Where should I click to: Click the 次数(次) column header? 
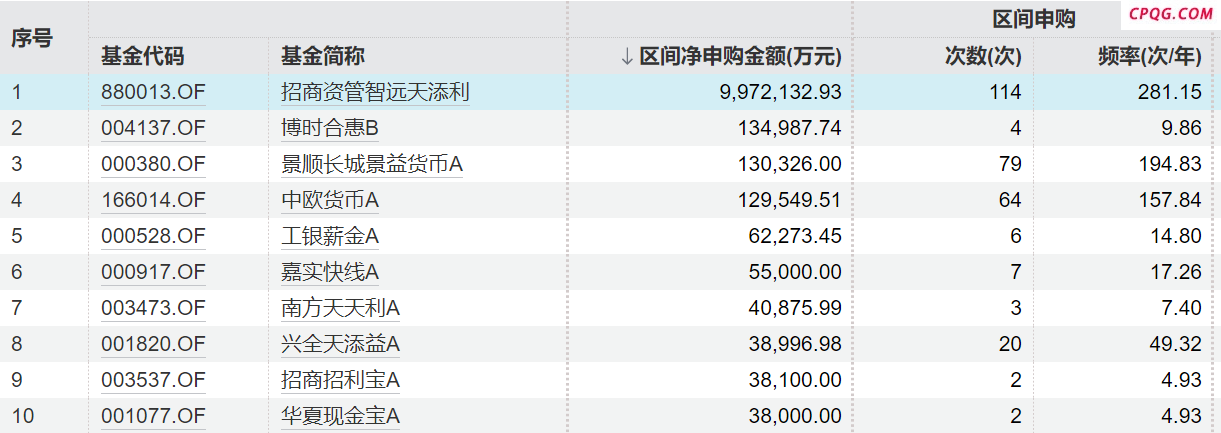(x=983, y=57)
